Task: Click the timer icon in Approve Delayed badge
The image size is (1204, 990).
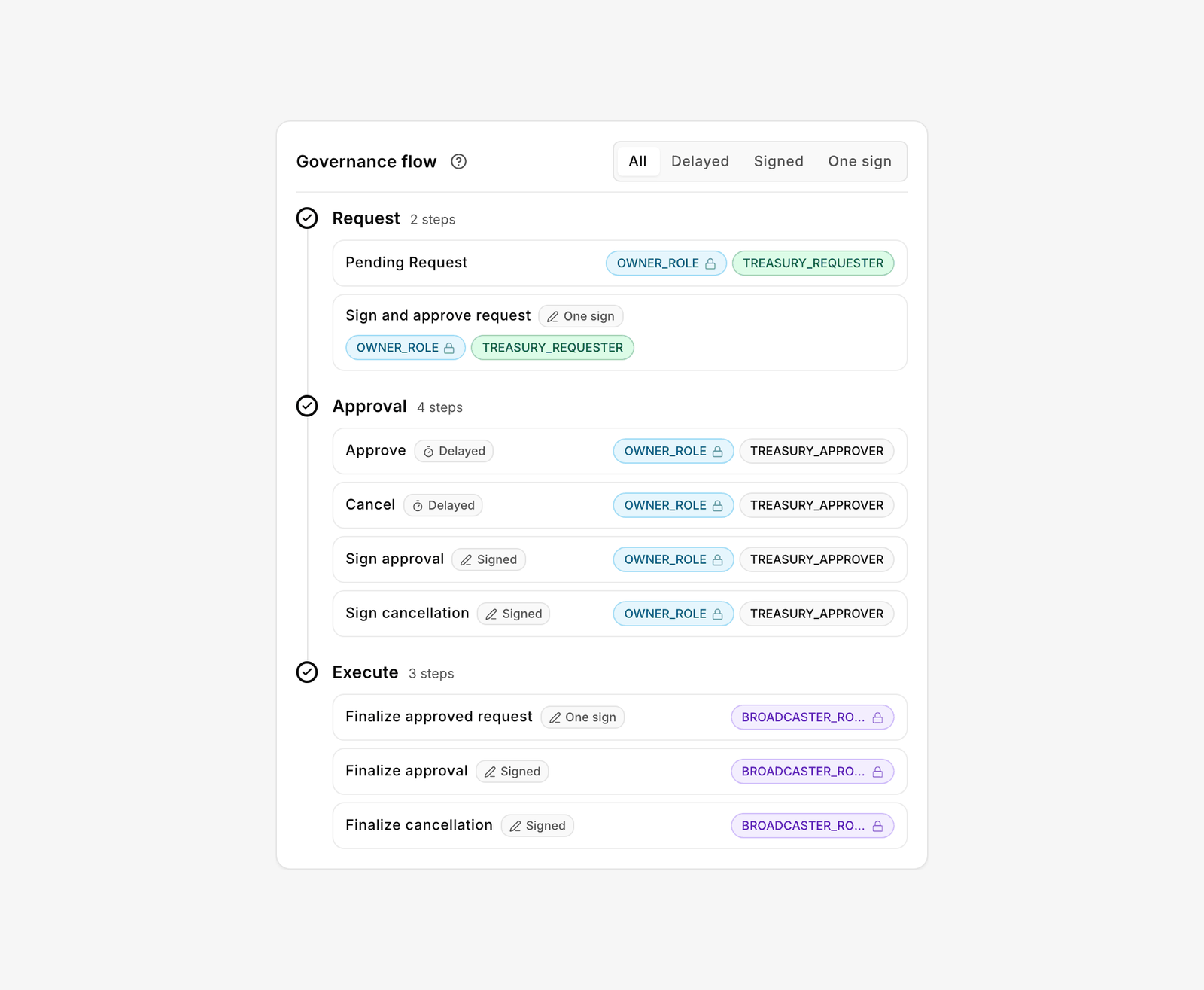Action: 428,452
